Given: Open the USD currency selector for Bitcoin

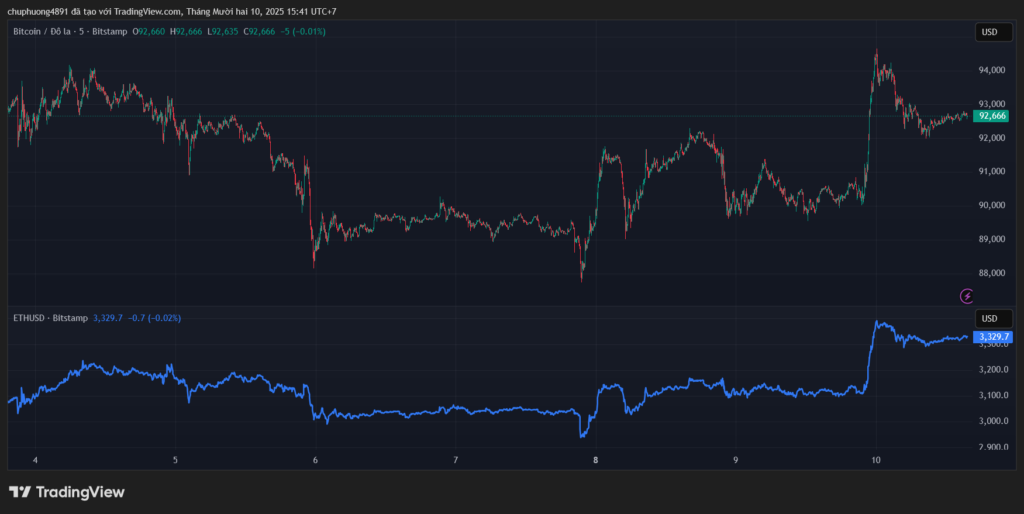Looking at the screenshot, I should [x=989, y=32].
